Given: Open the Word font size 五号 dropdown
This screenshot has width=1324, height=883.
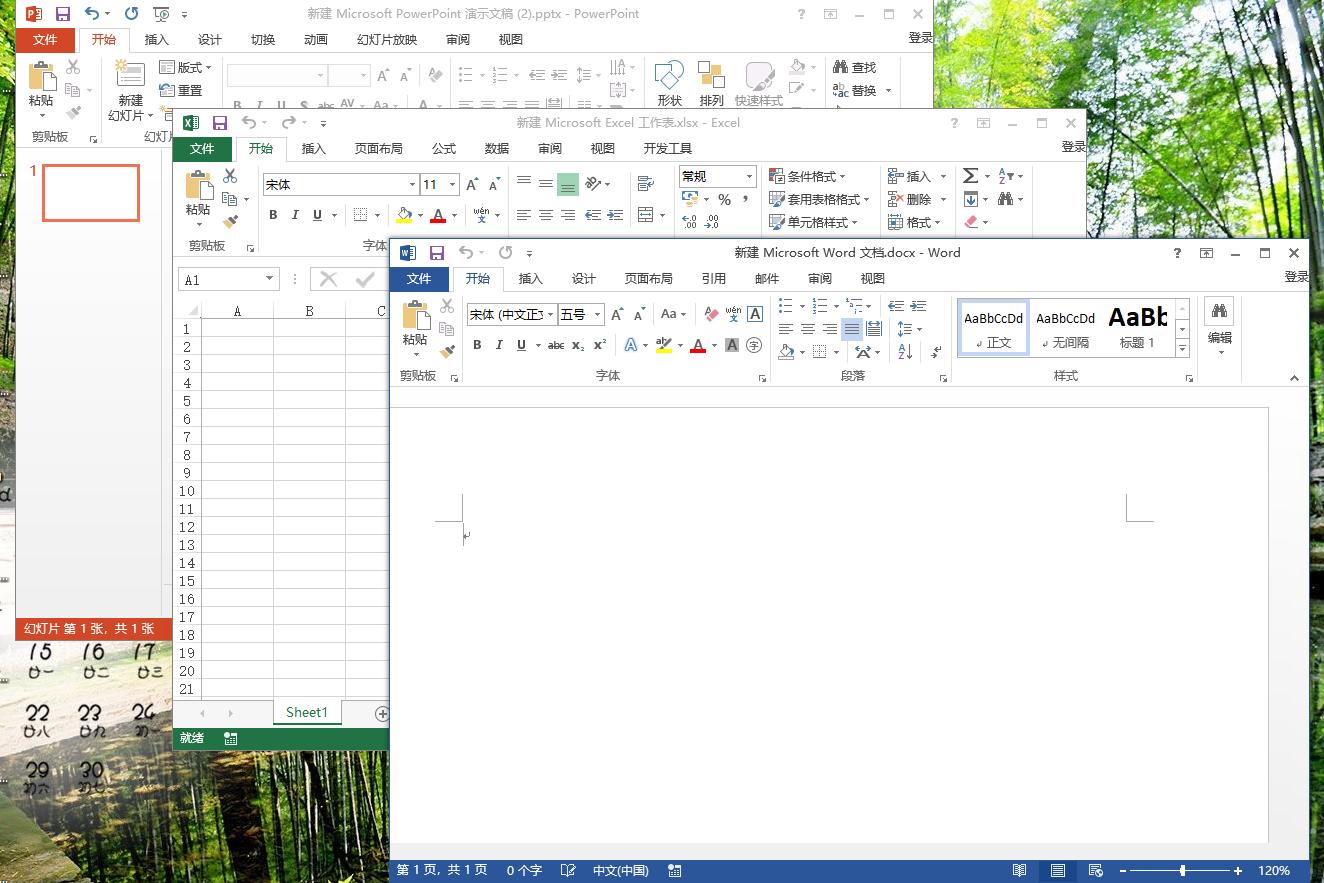Looking at the screenshot, I should click(598, 314).
